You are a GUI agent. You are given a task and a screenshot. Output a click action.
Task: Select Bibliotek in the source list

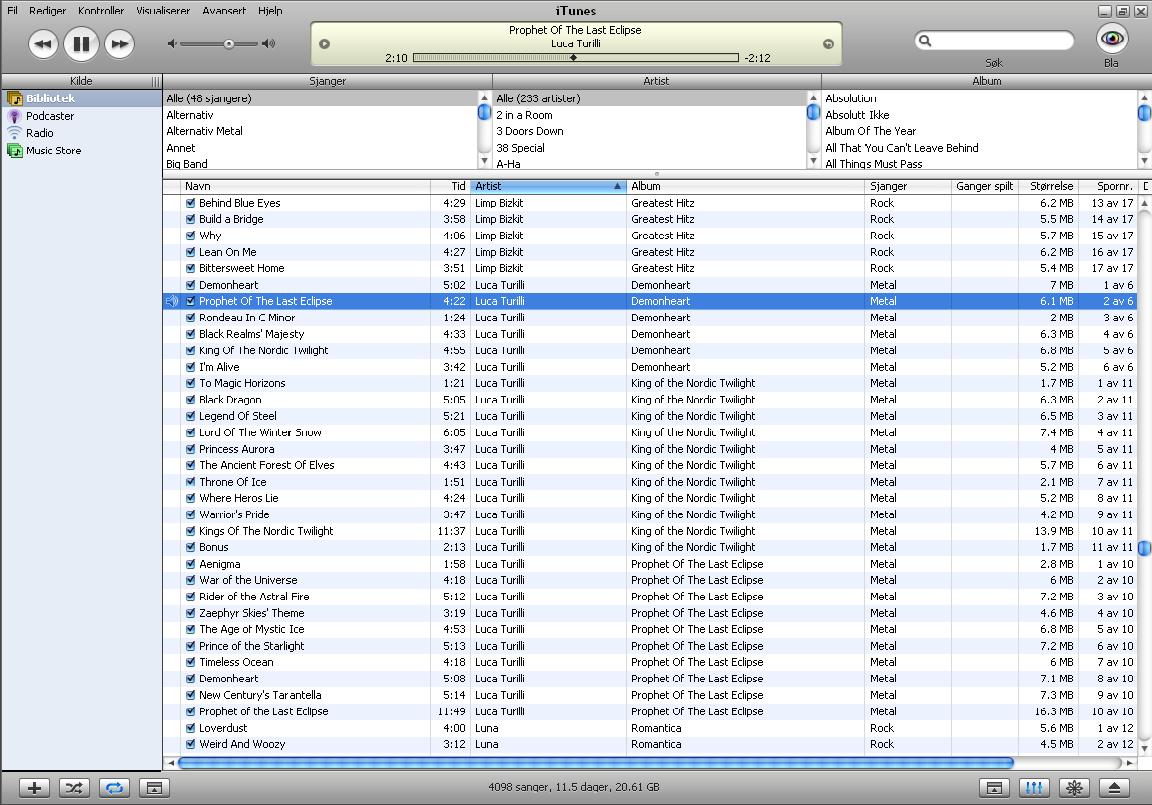coord(81,98)
